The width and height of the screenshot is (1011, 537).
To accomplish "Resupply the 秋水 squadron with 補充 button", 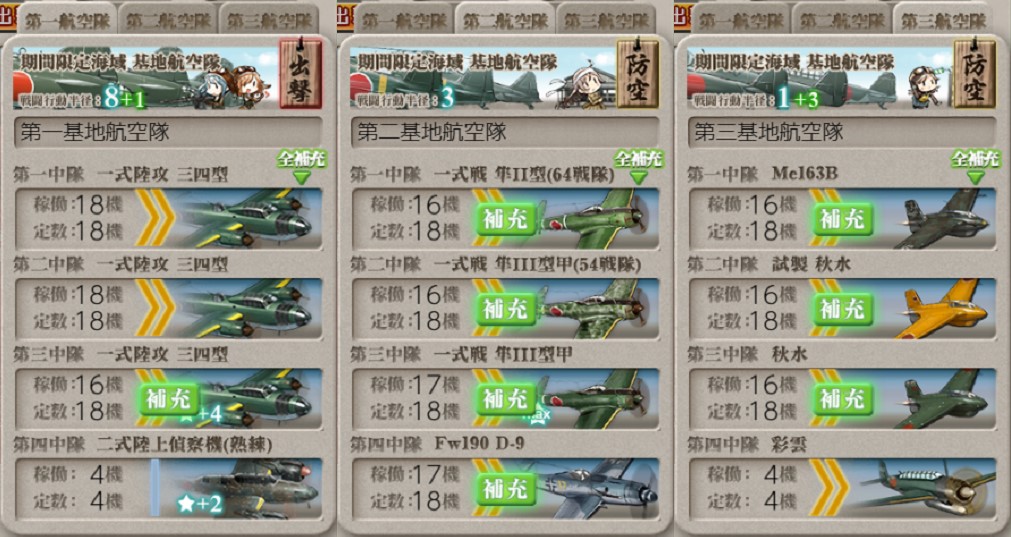I will click(843, 400).
